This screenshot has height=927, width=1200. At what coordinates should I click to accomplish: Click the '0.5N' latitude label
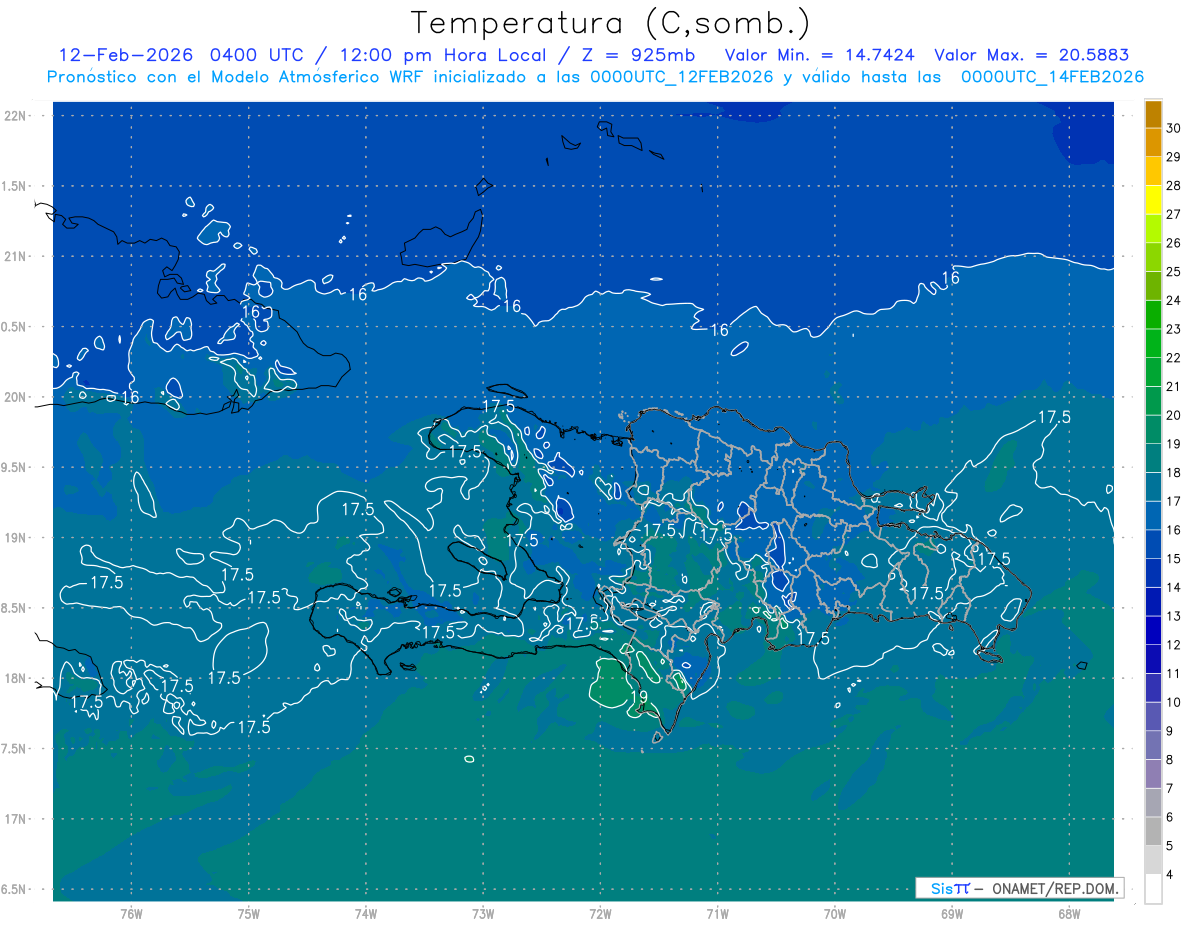(15, 327)
